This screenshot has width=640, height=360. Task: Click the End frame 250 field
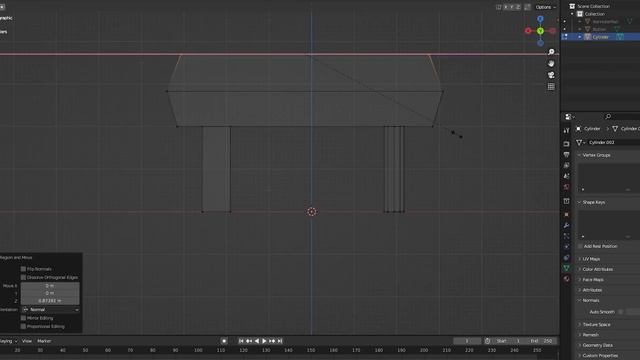pyautogui.click(x=541, y=341)
